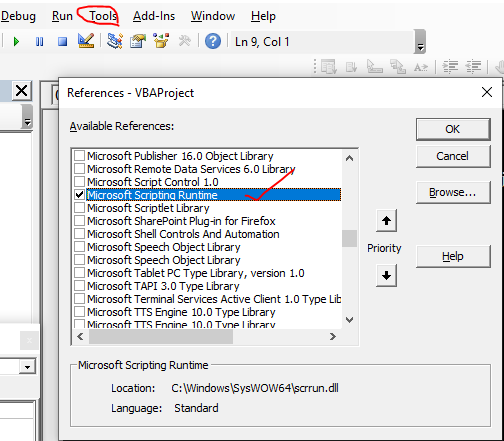Confirm references with OK button
Image resolution: width=504 pixels, height=441 pixels.
tap(453, 129)
